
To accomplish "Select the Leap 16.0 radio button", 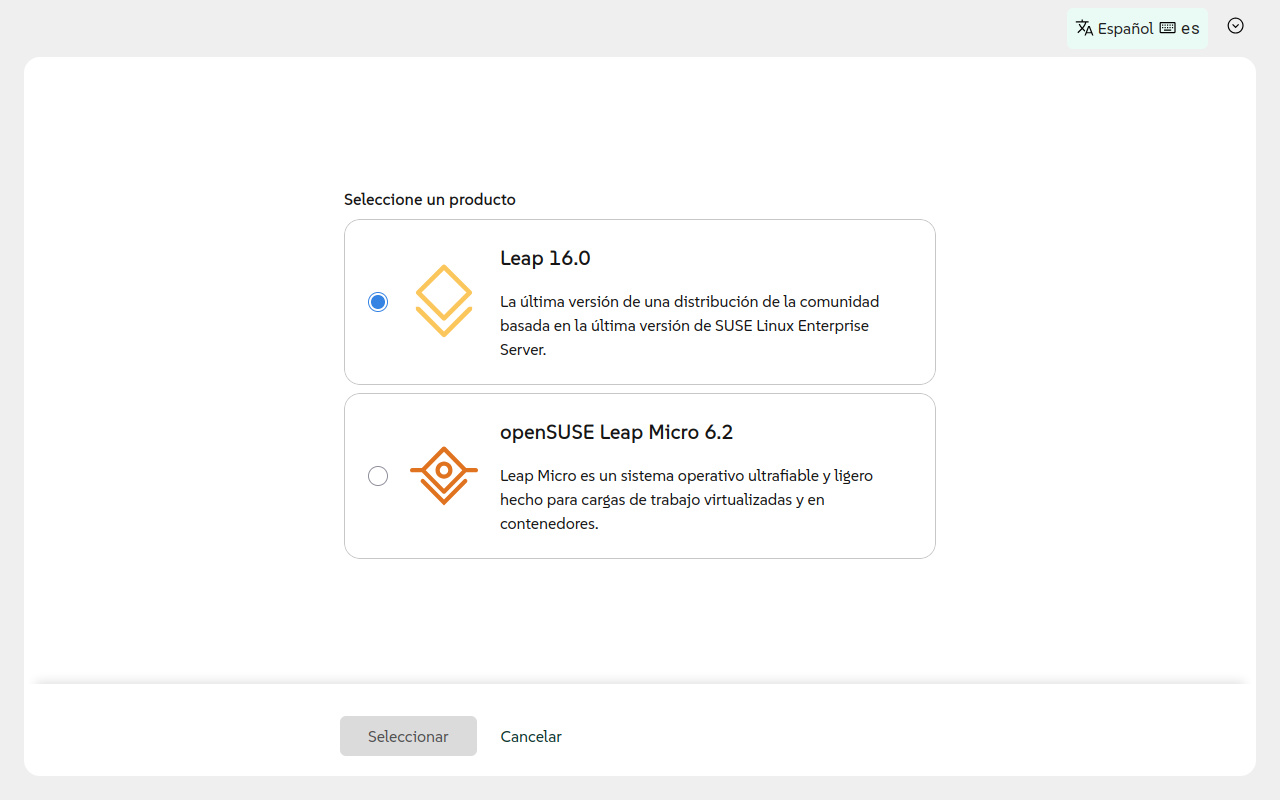I will 378,302.
